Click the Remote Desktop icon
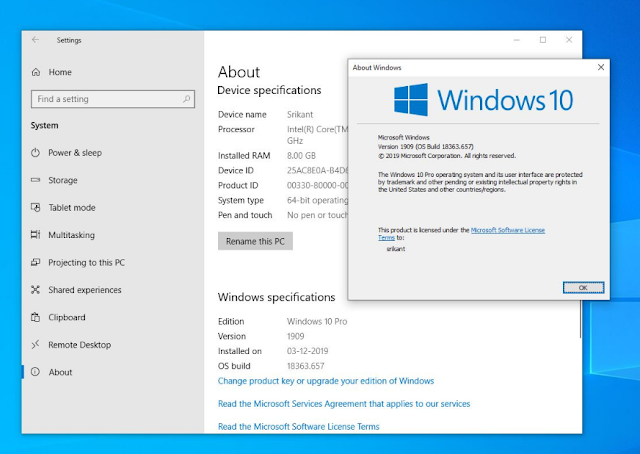Viewport: 640px width, 454px height. click(36, 345)
